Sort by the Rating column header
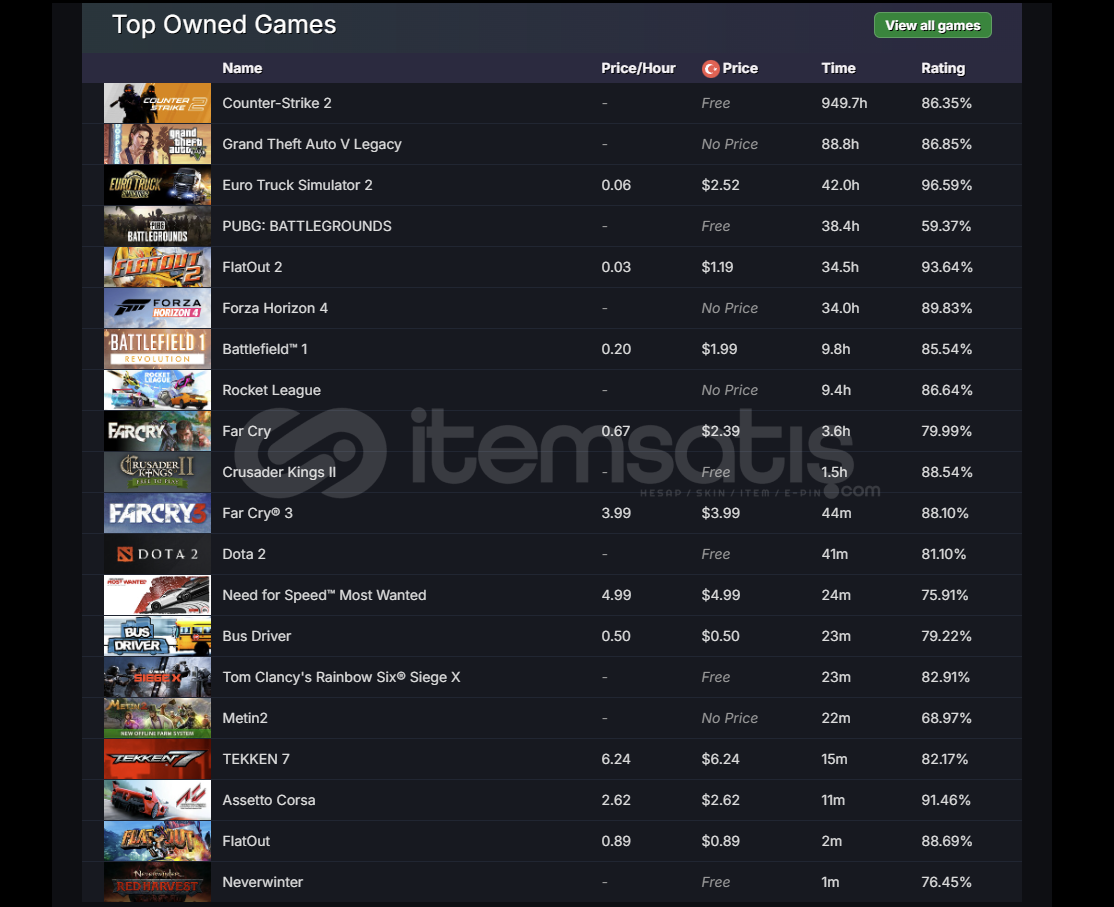The width and height of the screenshot is (1114, 907). click(943, 68)
